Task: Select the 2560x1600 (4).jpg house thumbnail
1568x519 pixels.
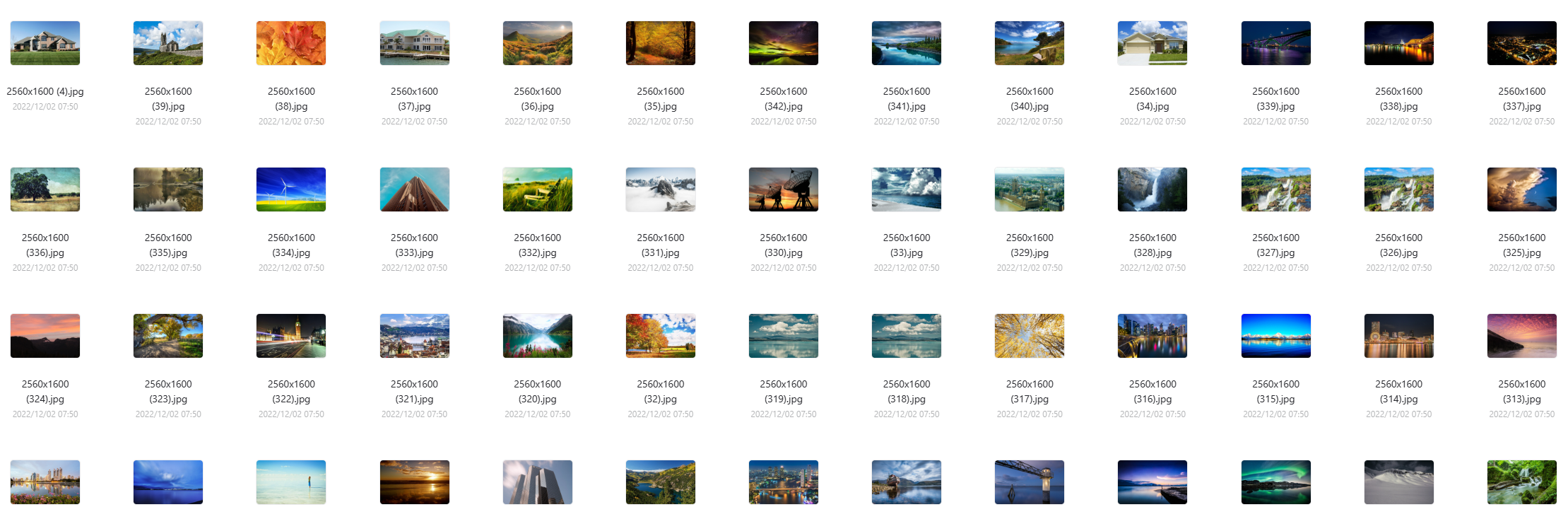Action: point(45,43)
